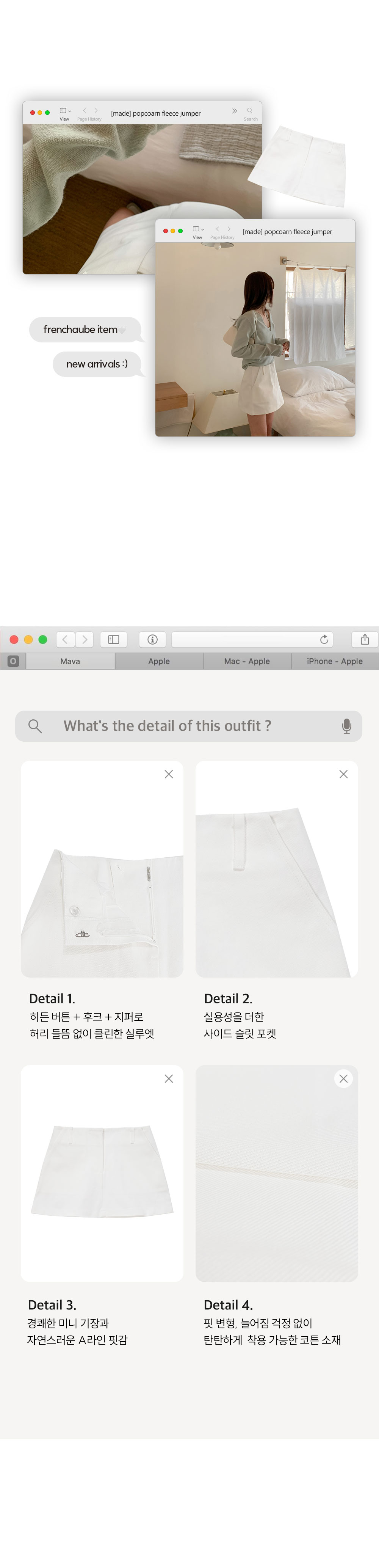
Task: Switch to the Mava tab
Action: (70, 661)
